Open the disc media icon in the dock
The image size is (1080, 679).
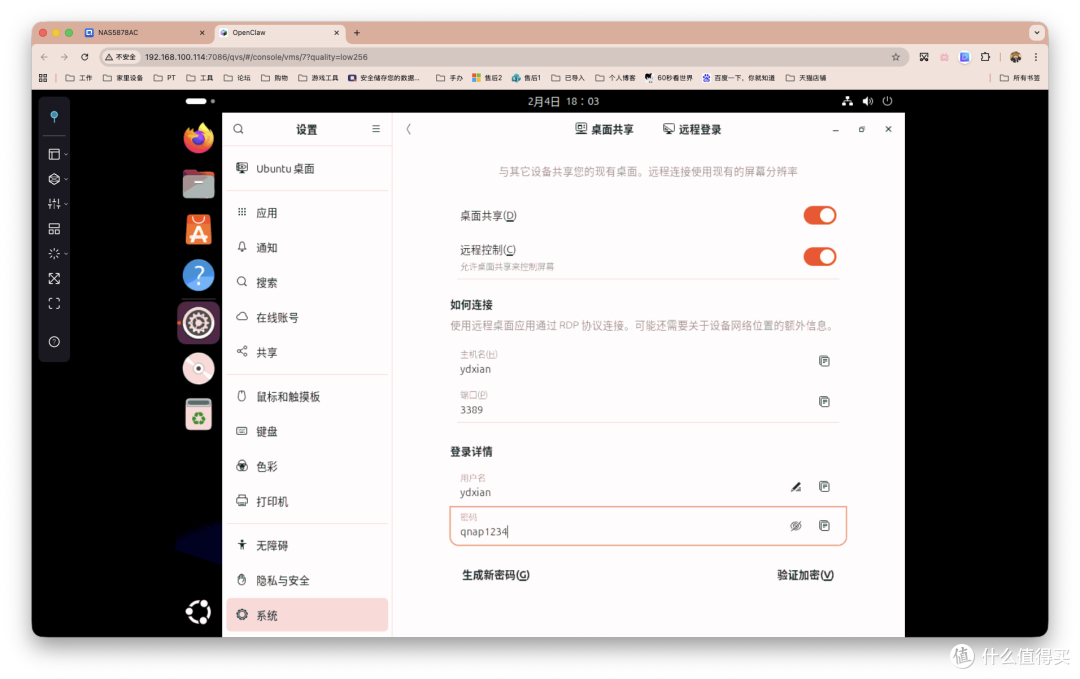click(x=198, y=368)
